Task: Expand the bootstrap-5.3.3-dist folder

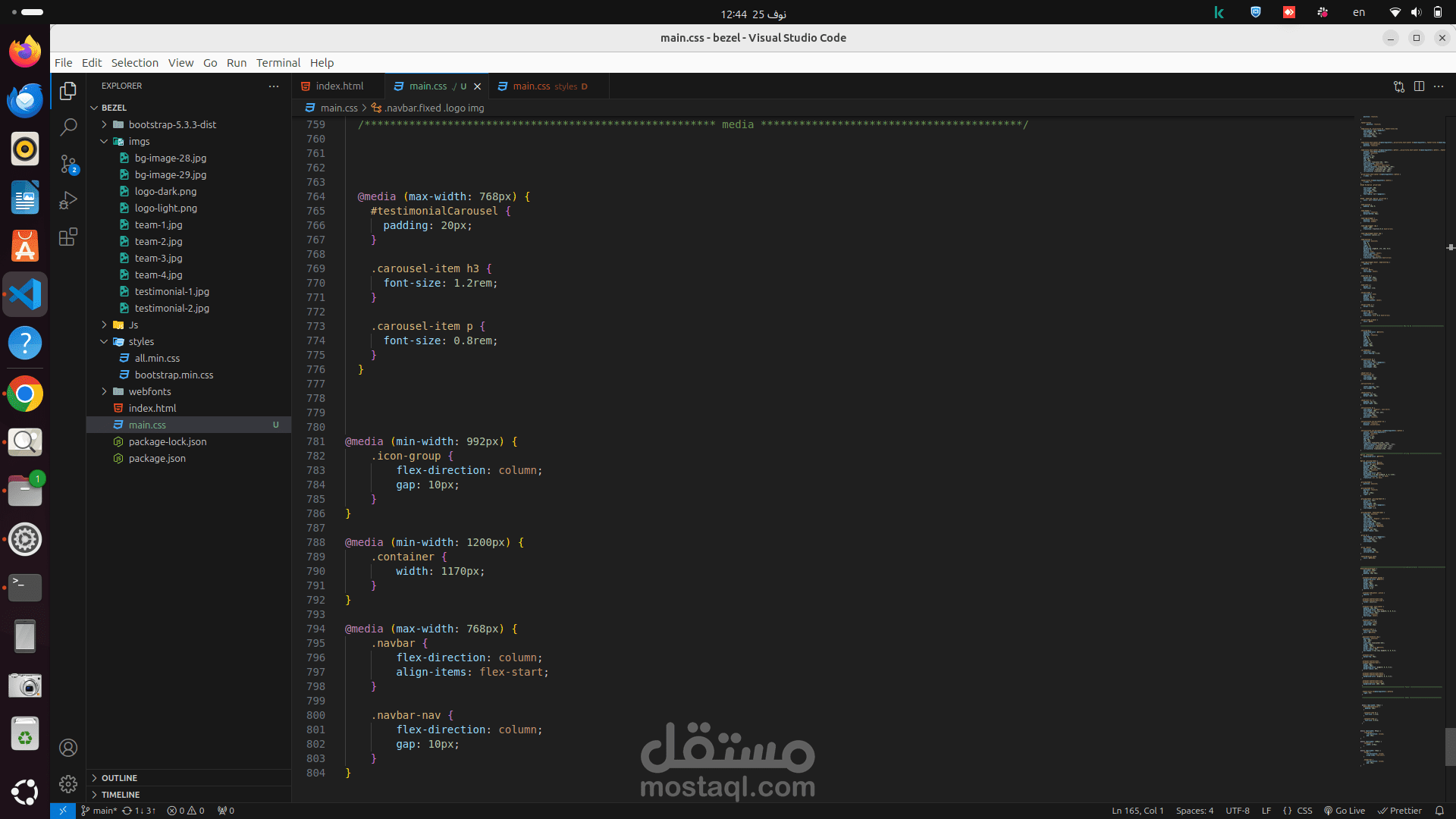Action: point(172,124)
